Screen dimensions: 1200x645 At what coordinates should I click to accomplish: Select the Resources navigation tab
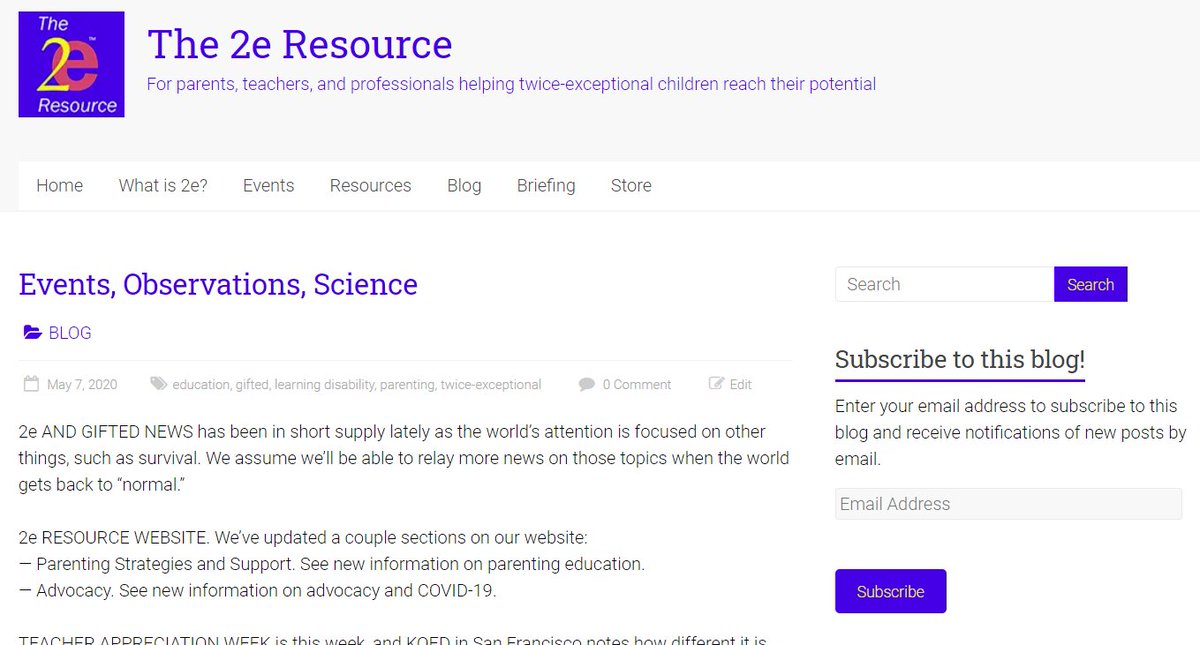pyautogui.click(x=370, y=185)
